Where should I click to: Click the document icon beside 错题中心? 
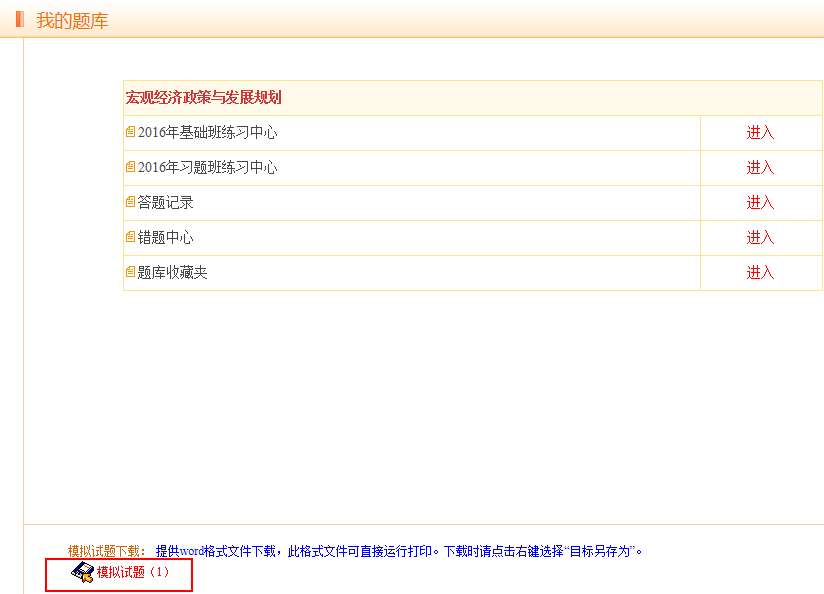pos(130,237)
